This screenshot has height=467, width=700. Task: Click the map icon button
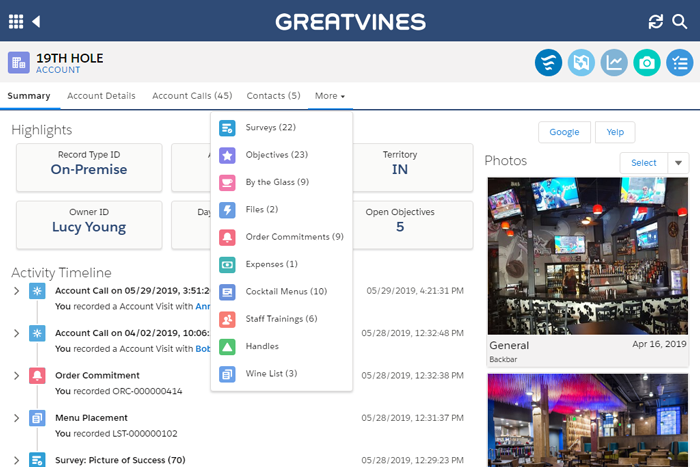581,63
